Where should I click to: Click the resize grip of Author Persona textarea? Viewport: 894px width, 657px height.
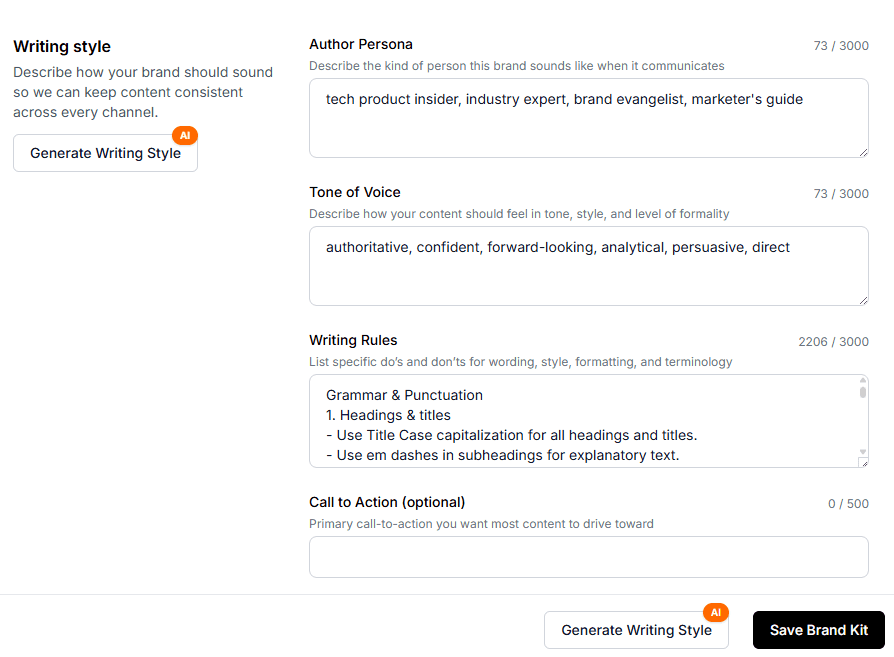tap(863, 150)
